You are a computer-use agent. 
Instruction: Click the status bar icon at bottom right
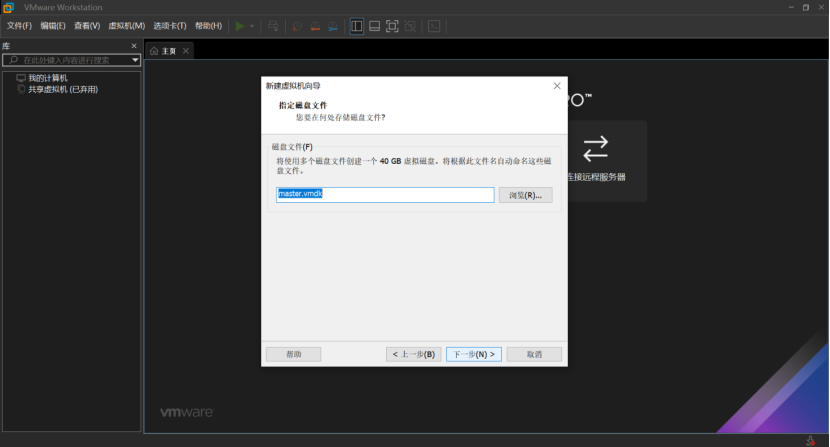click(810, 441)
